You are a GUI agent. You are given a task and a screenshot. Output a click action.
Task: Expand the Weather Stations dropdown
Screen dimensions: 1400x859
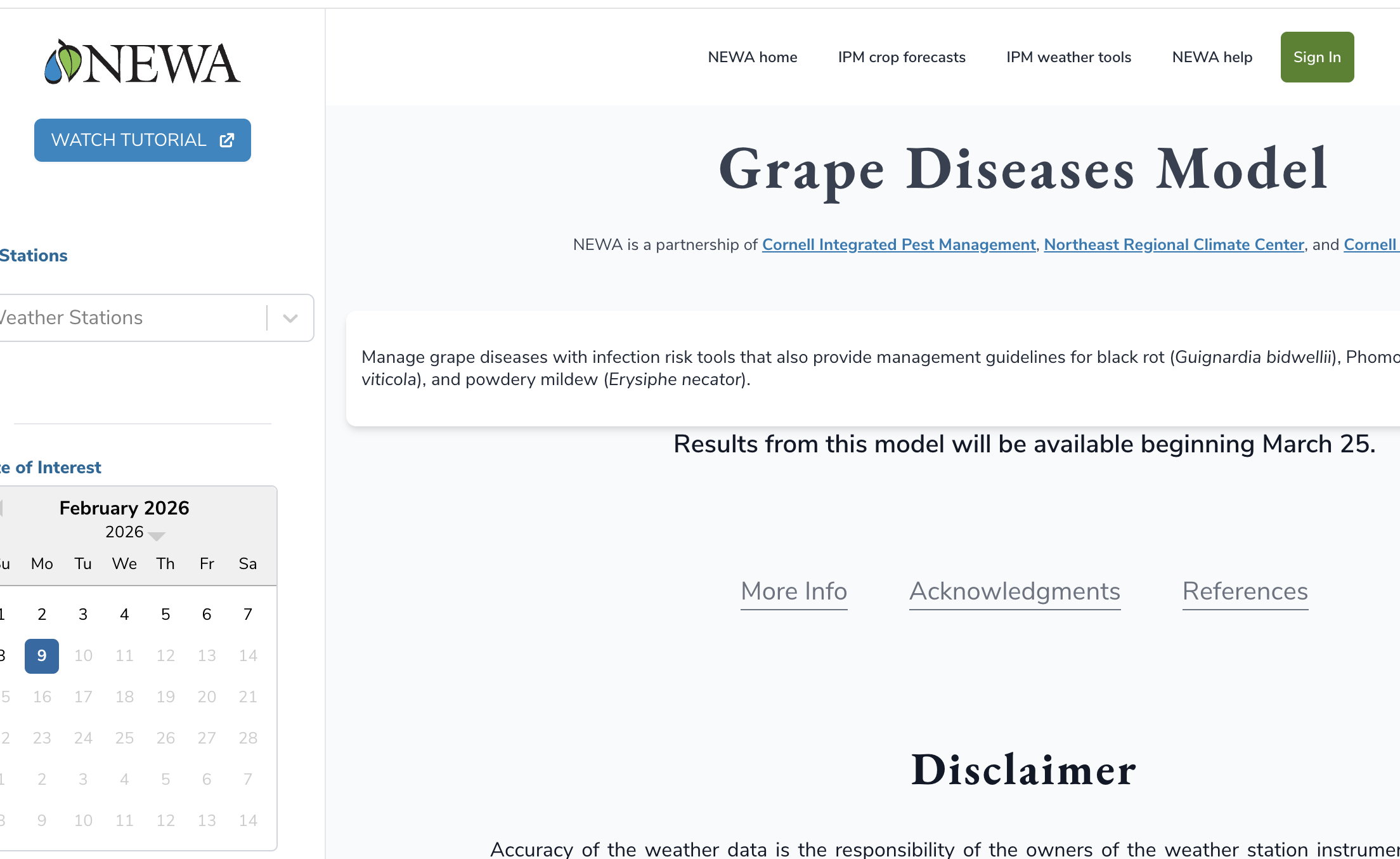click(290, 318)
